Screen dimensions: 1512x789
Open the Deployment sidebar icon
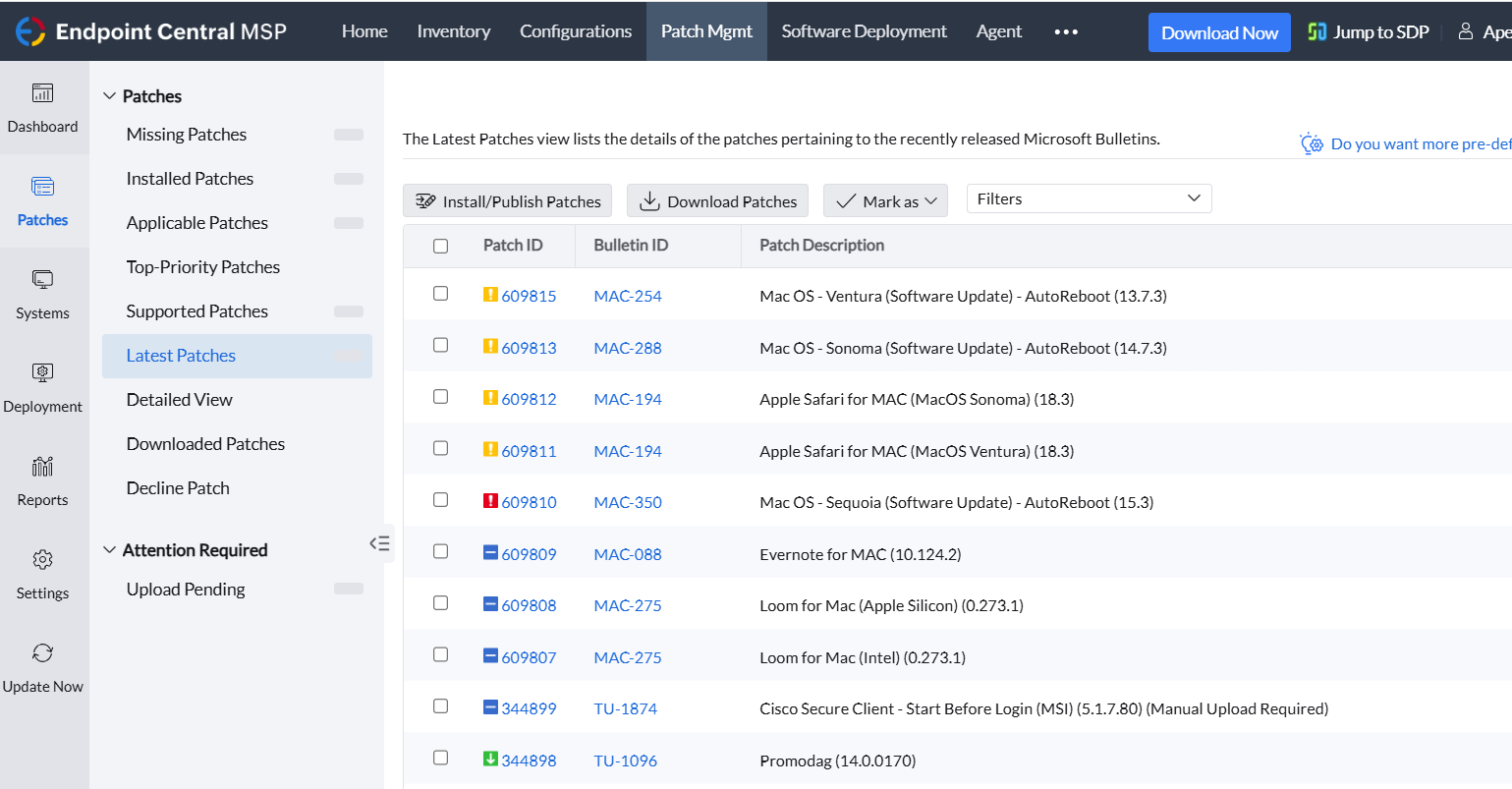pos(42,373)
